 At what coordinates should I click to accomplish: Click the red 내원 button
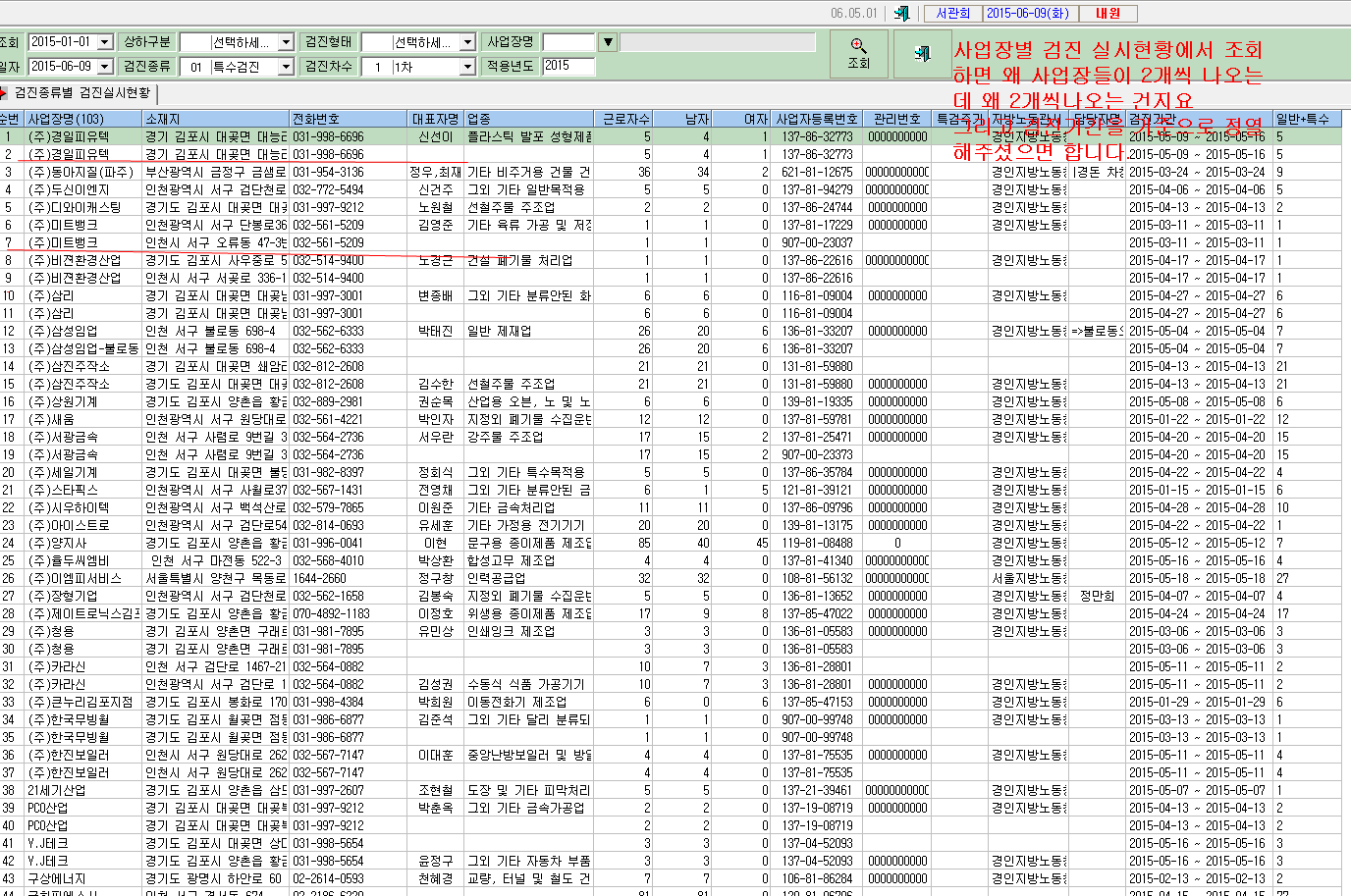pos(1108,13)
